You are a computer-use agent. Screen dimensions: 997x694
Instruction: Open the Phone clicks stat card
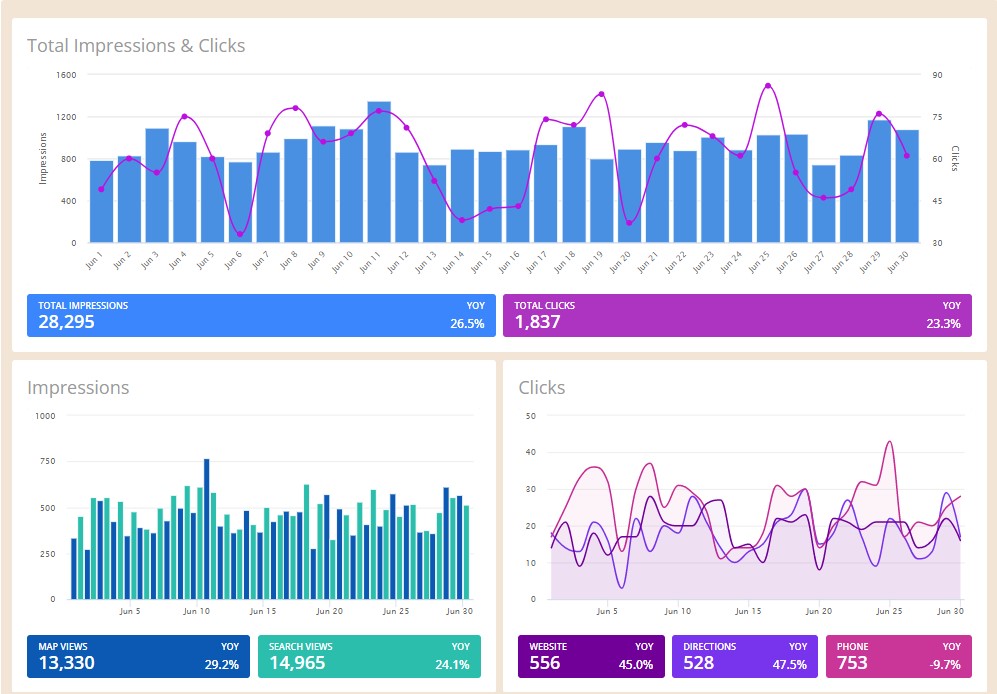(898, 656)
